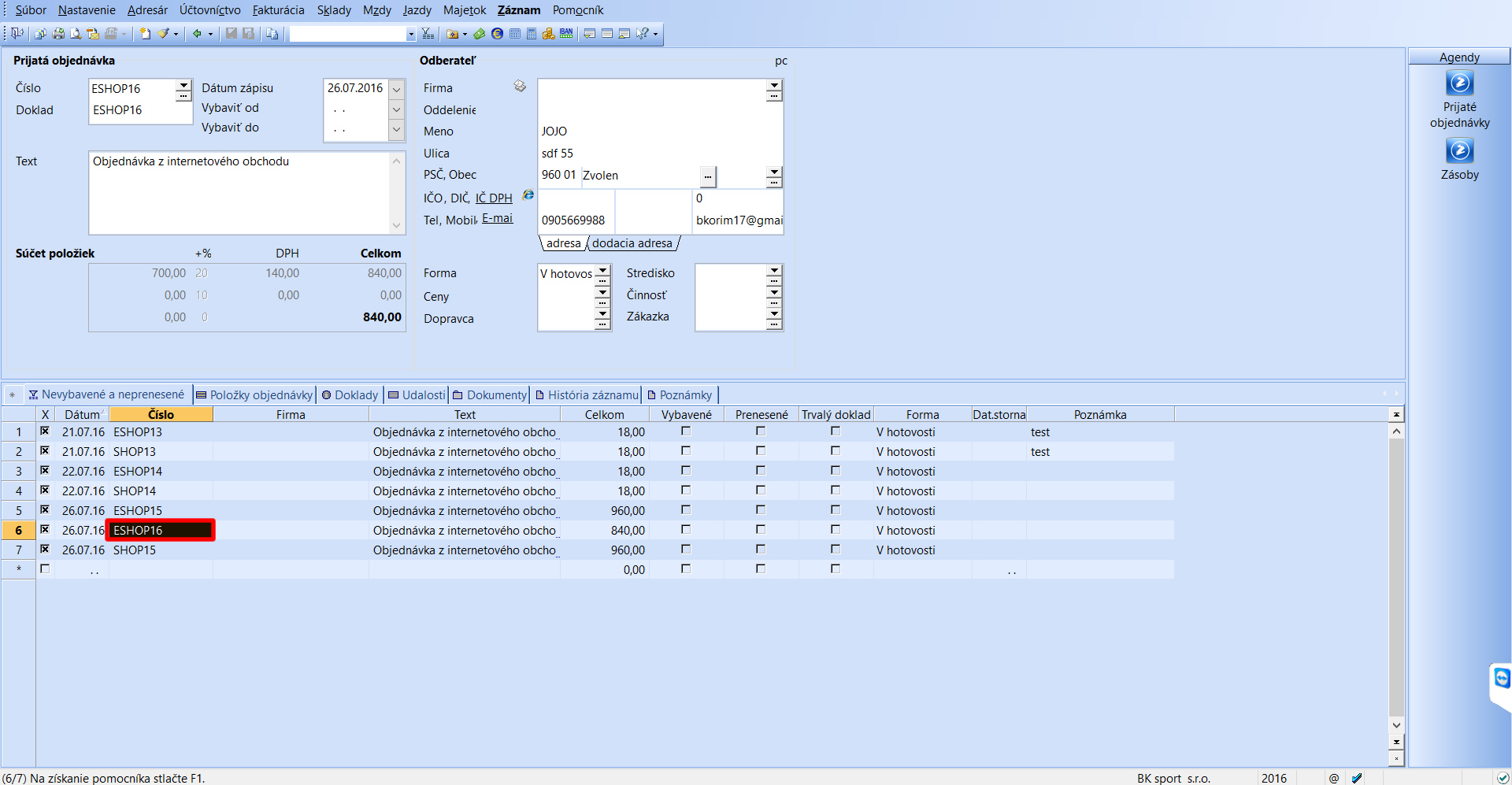Create a new record with new document icon

(145, 34)
